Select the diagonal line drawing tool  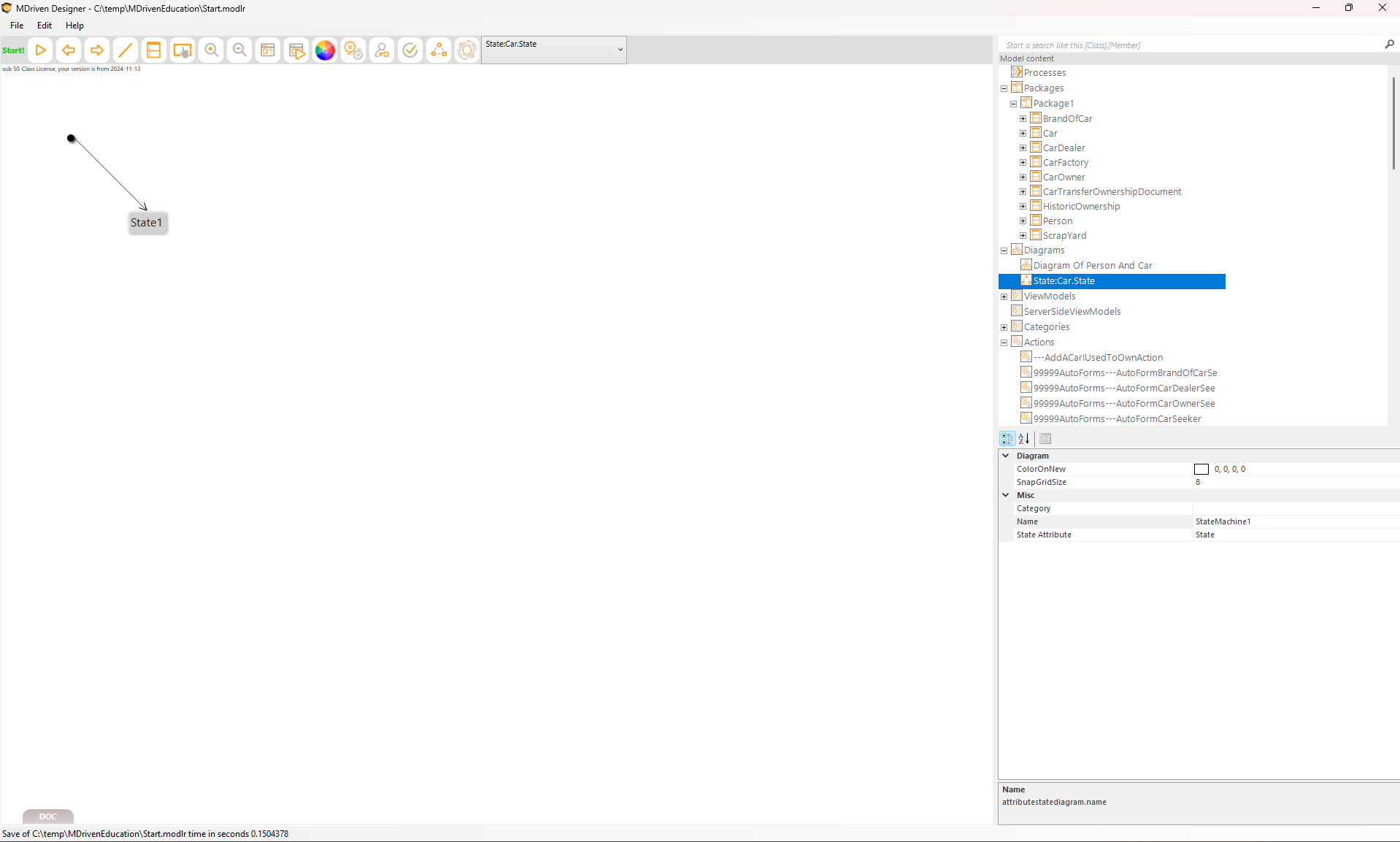(x=126, y=50)
